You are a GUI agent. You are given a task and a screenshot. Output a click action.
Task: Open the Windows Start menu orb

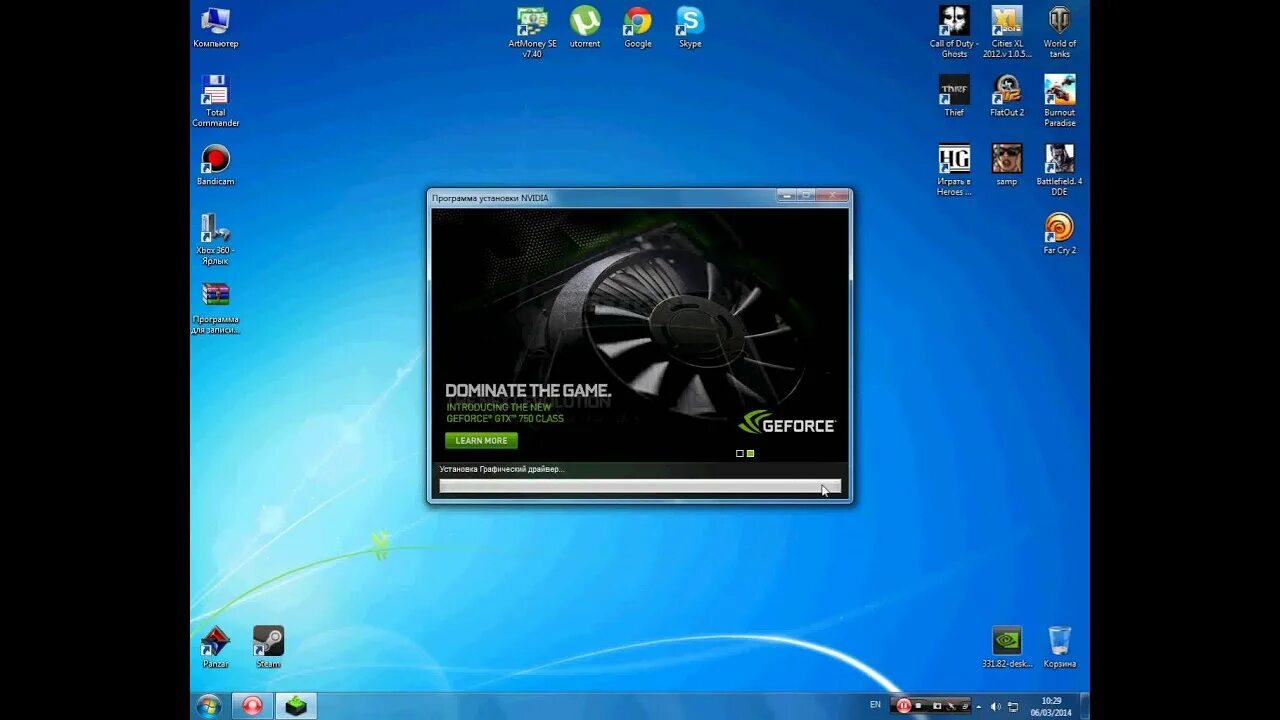209,706
